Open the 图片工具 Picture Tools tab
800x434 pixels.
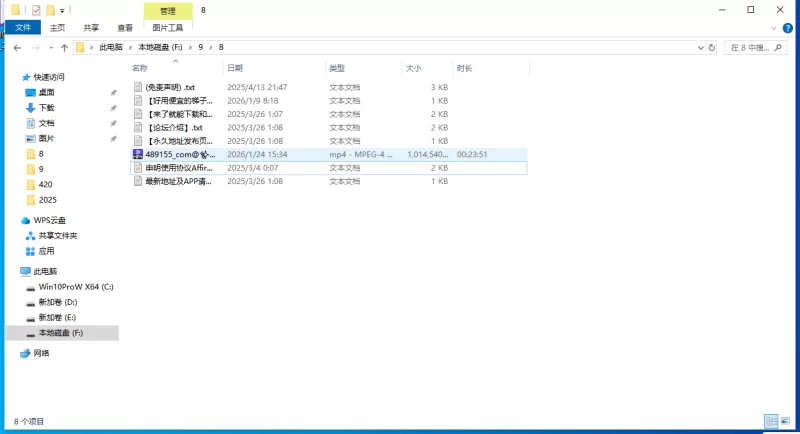168,29
